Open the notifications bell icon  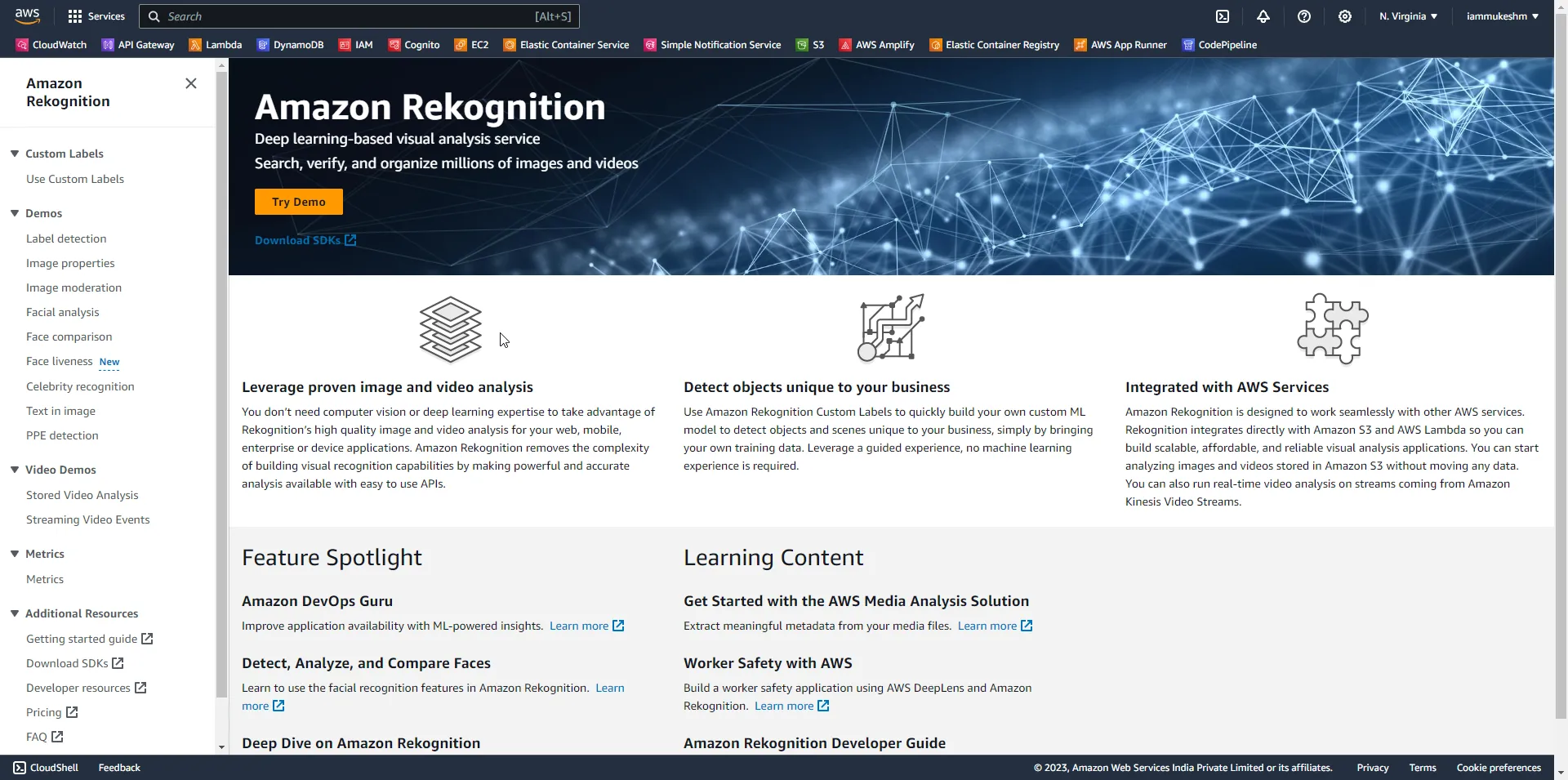tap(1263, 16)
